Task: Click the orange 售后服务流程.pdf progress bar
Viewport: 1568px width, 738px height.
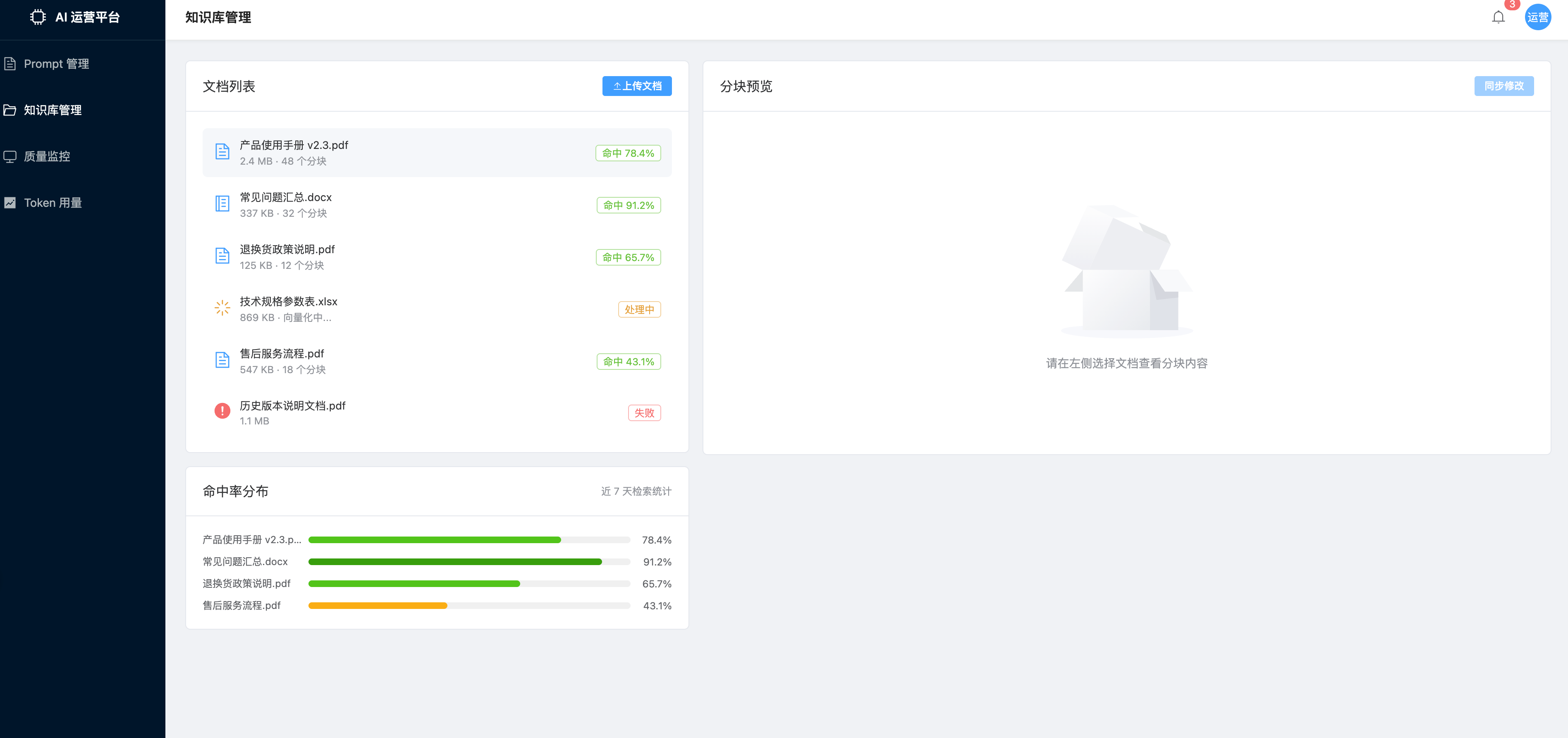Action: click(x=468, y=606)
